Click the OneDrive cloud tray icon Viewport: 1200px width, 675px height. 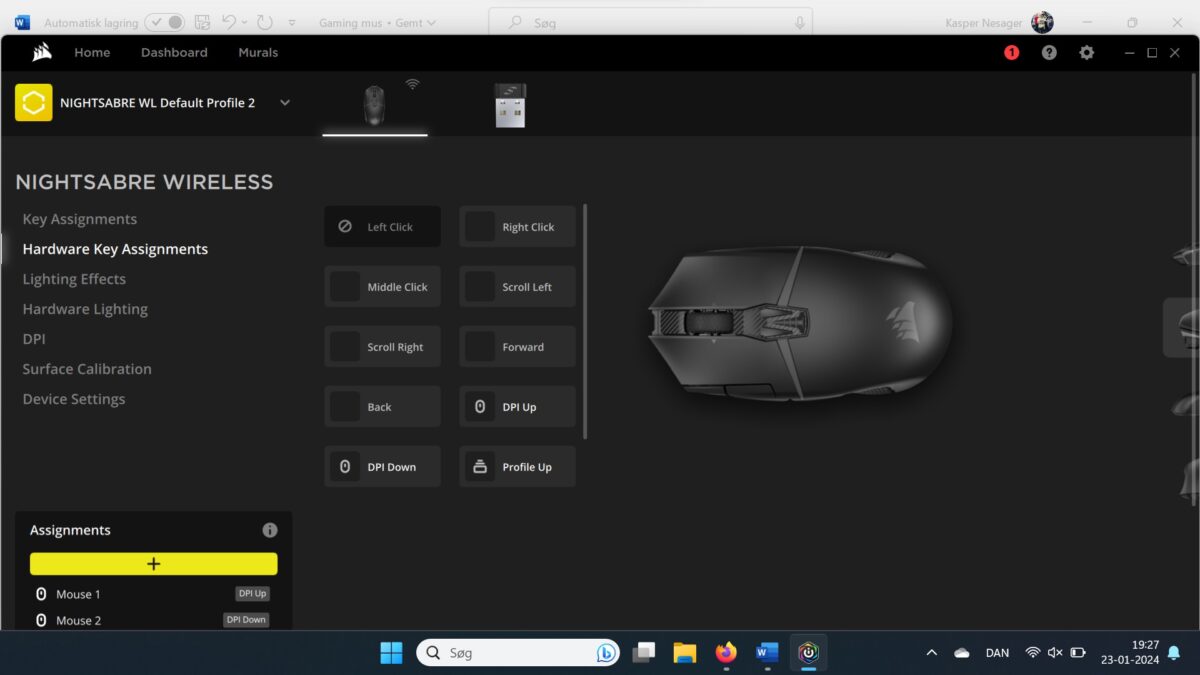coord(962,653)
